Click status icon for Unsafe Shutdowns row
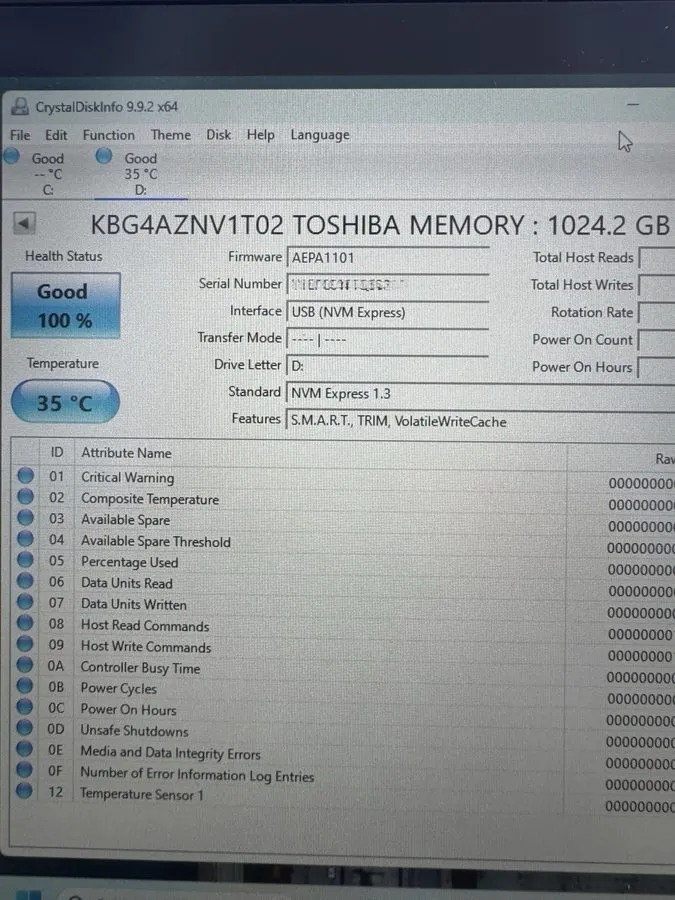 pos(24,727)
